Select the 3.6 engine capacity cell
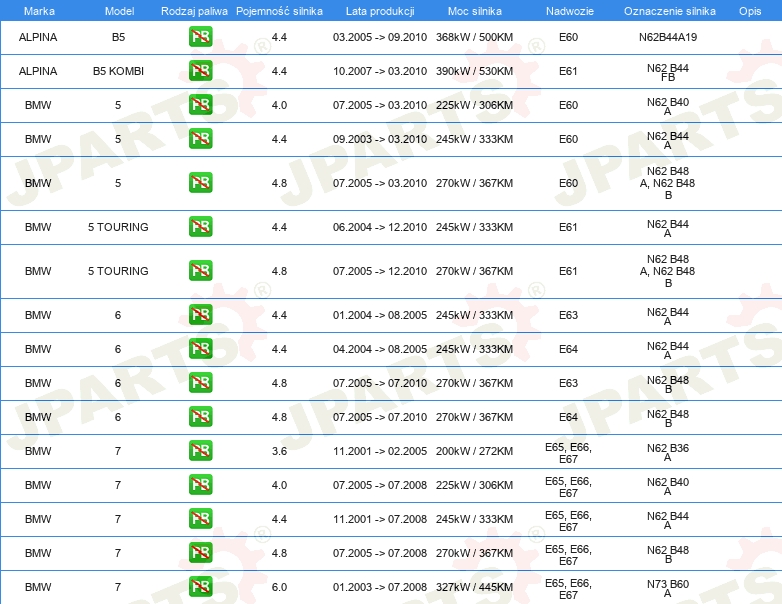Viewport: 782px width, 604px height. [279, 451]
